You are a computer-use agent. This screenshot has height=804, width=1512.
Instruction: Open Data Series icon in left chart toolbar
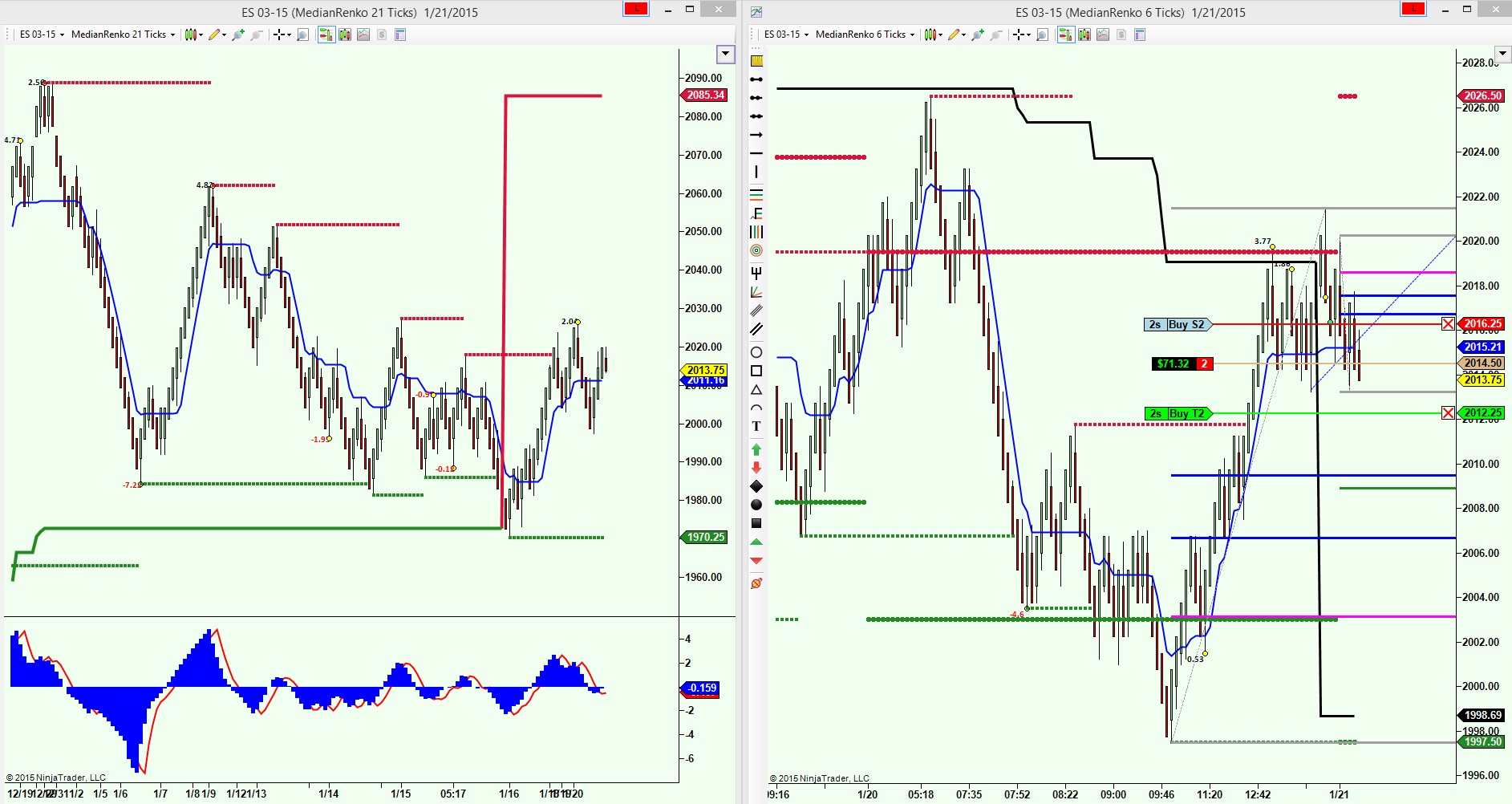tap(345, 35)
